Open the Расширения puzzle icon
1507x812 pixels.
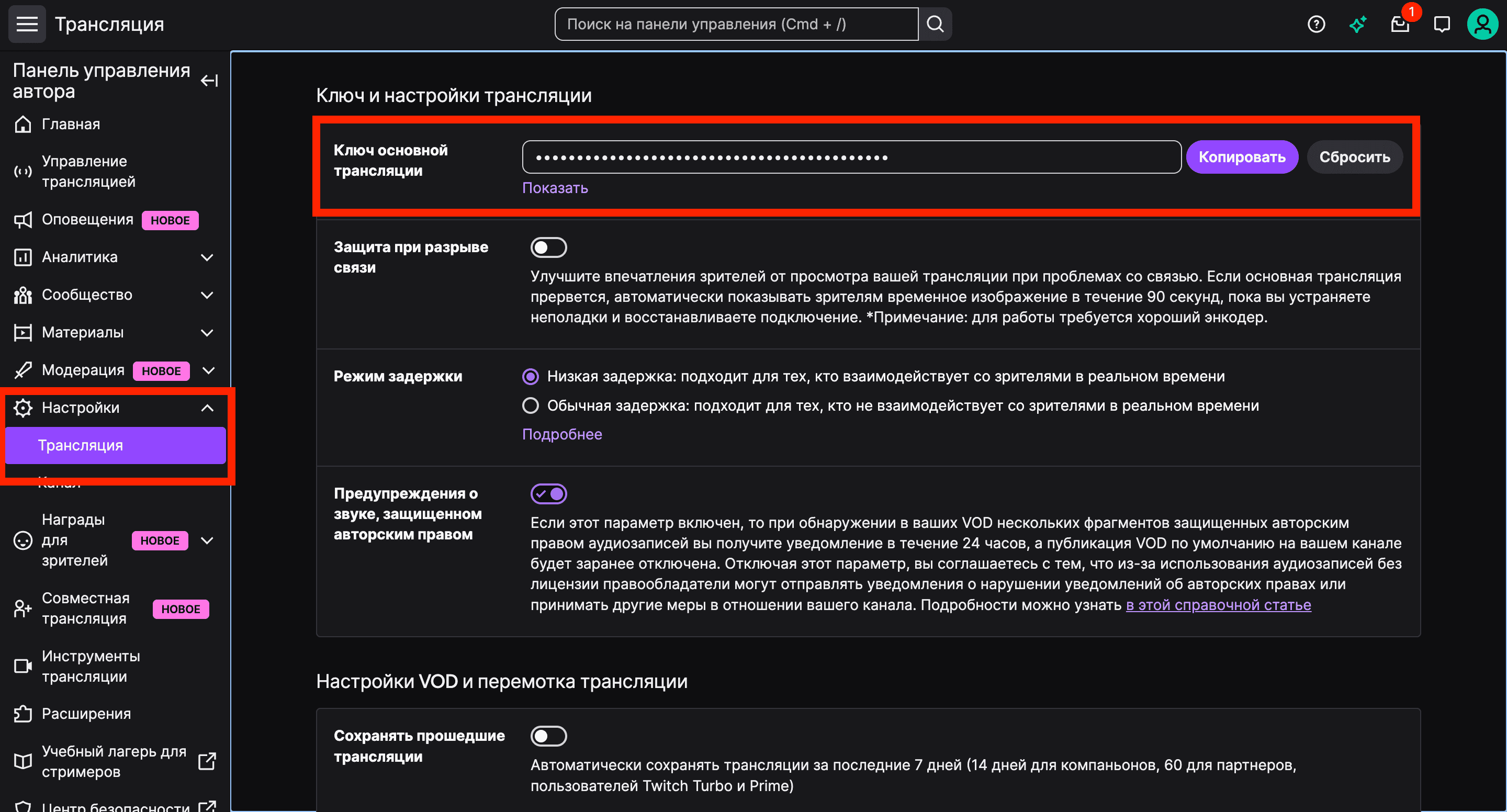(x=22, y=713)
